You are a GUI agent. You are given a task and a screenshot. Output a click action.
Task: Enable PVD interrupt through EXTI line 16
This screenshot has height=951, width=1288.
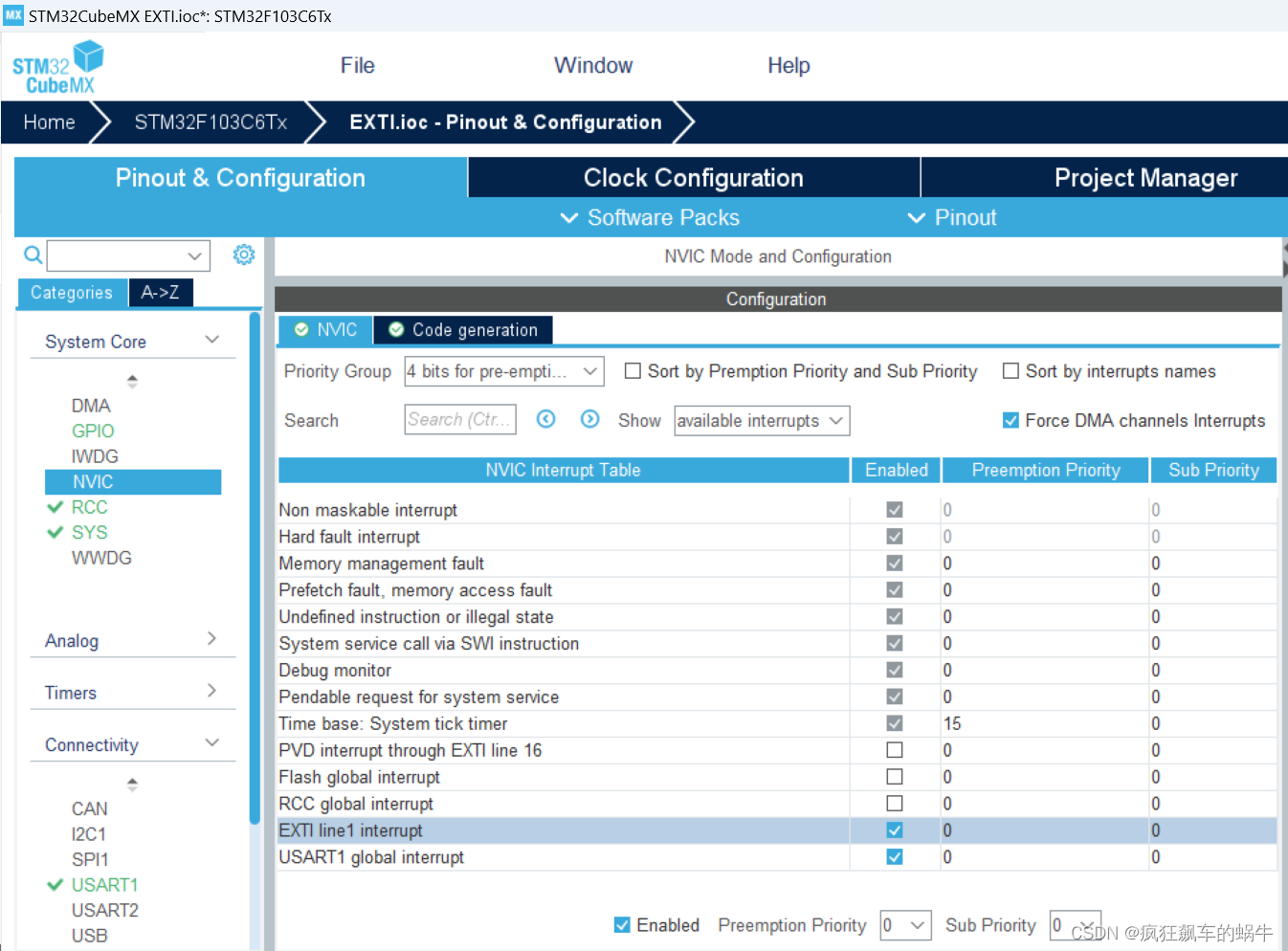(x=895, y=750)
